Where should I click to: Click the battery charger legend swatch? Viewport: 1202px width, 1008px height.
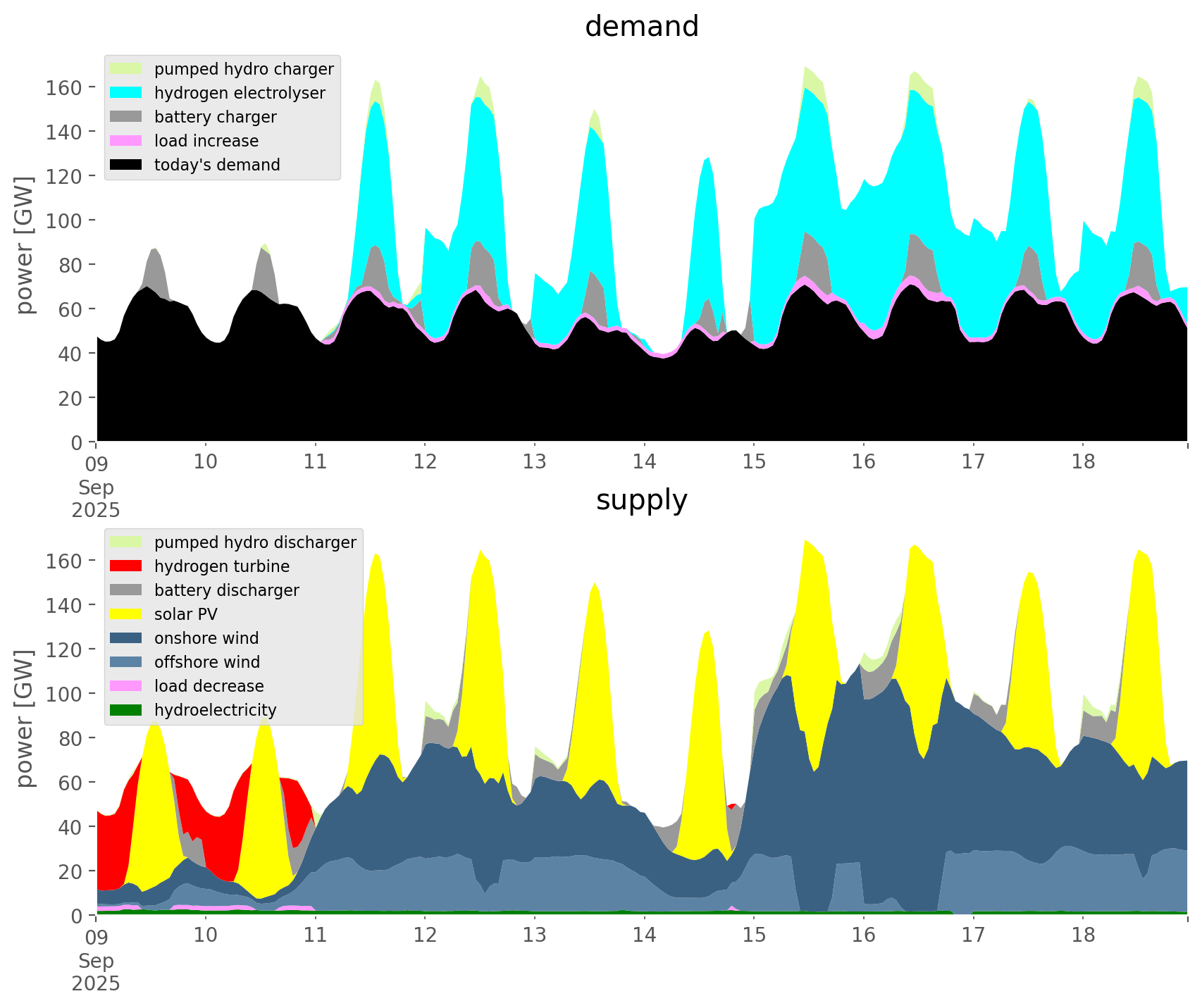click(126, 117)
